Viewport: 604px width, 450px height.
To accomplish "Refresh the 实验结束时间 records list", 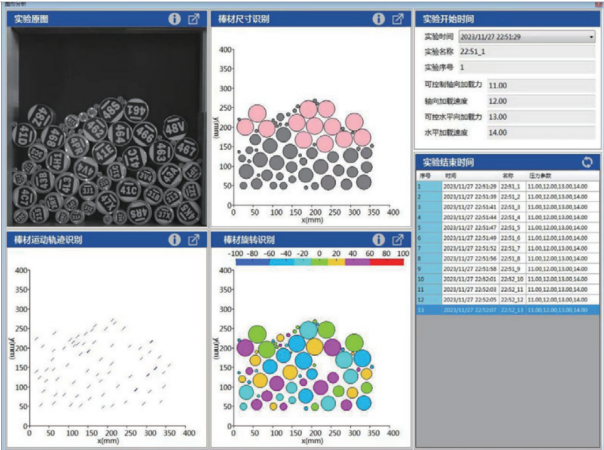I will tap(587, 161).
